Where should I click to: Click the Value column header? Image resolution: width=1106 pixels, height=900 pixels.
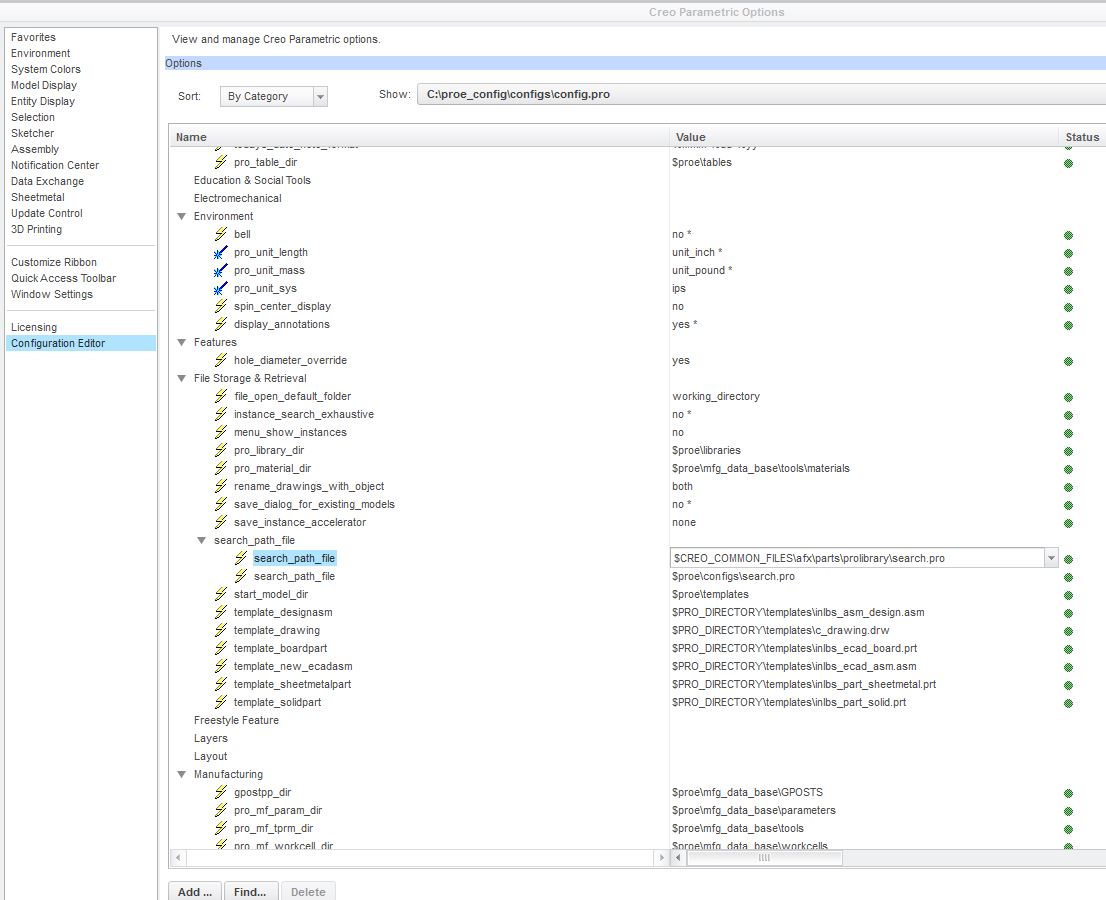click(x=863, y=137)
